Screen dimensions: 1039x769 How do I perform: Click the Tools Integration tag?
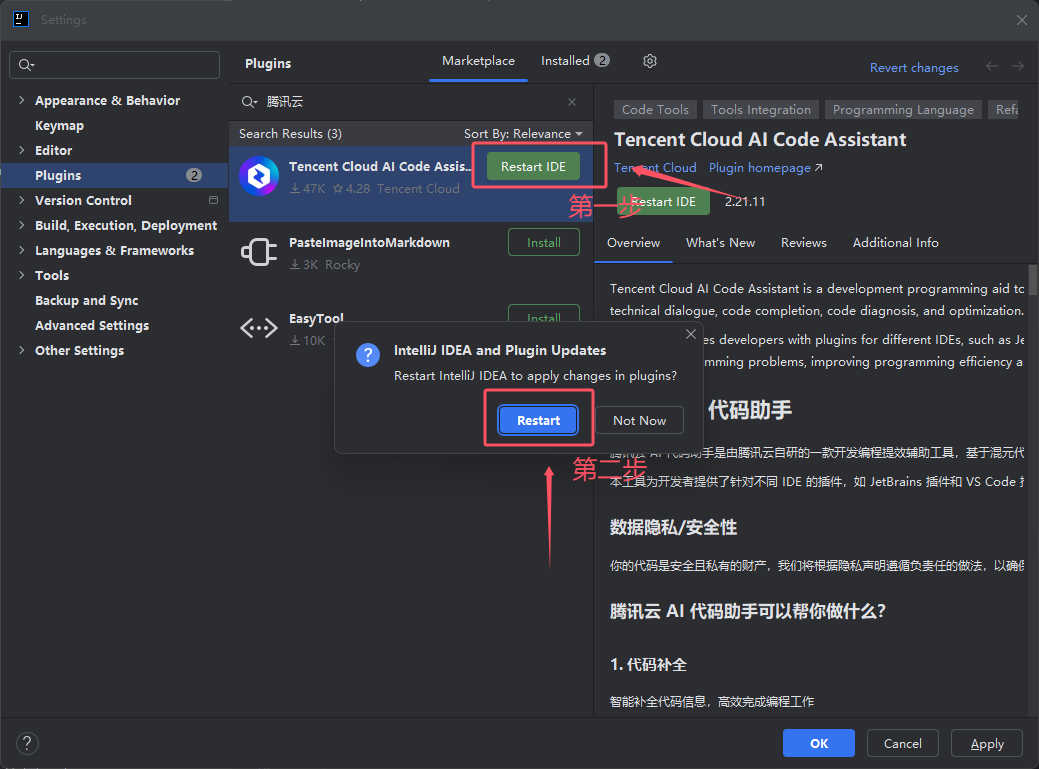coord(761,110)
